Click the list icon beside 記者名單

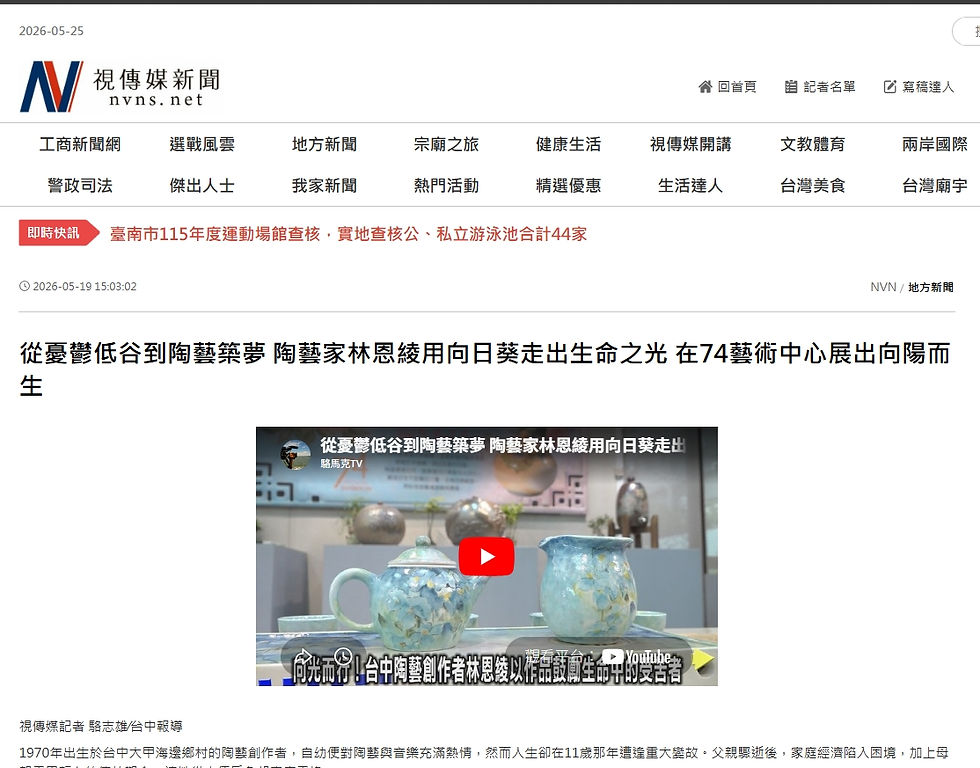[791, 87]
